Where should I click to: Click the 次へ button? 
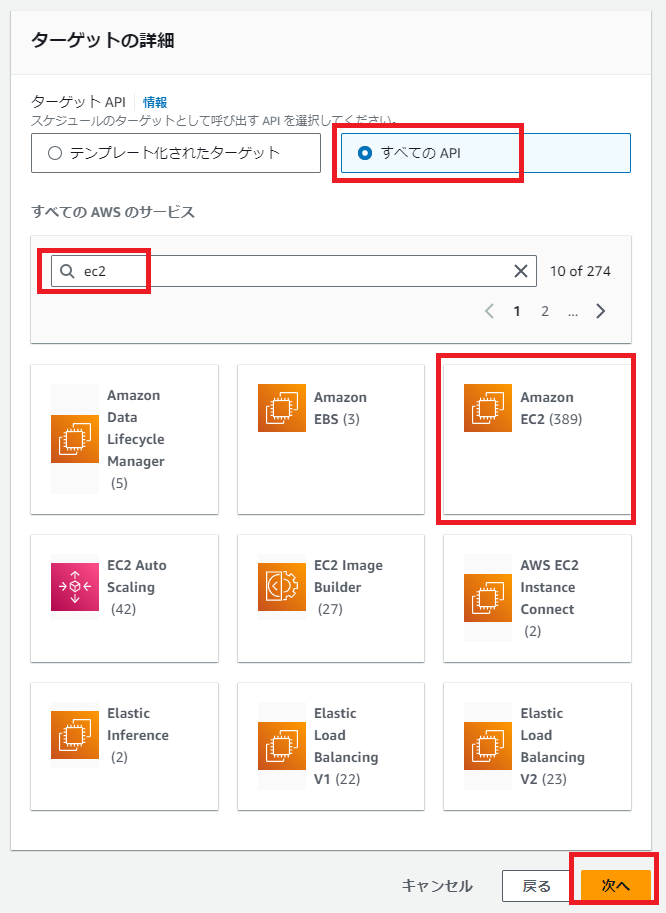(615, 886)
